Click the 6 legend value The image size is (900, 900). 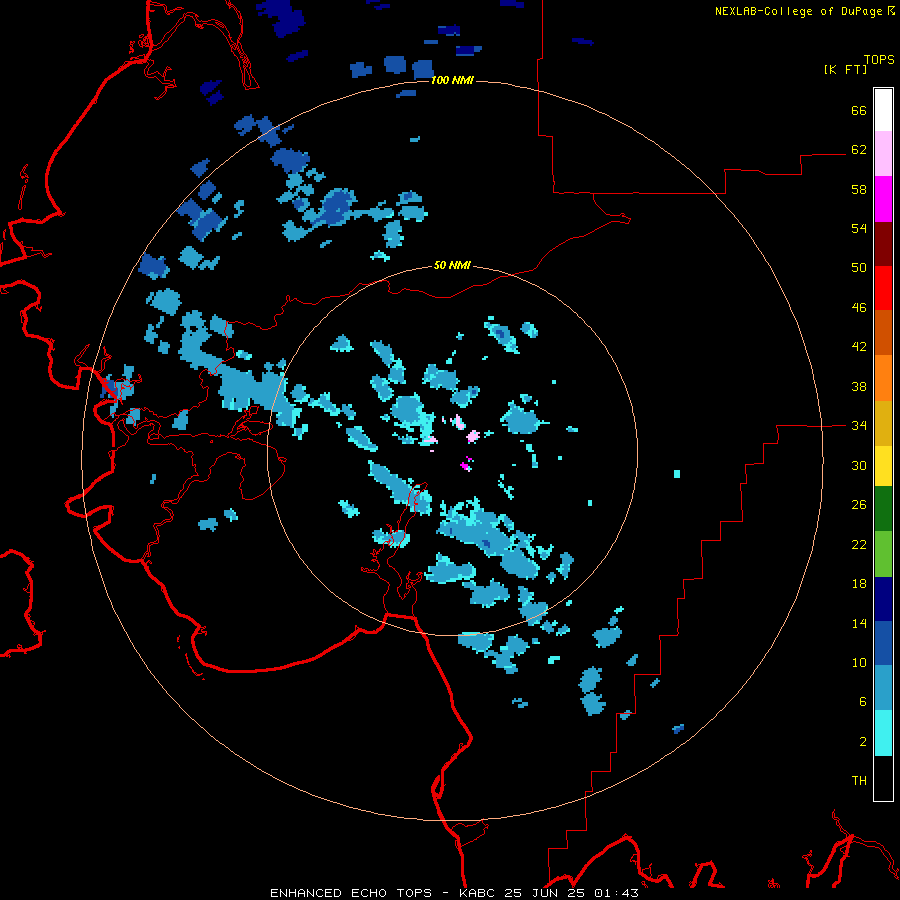[x=862, y=701]
